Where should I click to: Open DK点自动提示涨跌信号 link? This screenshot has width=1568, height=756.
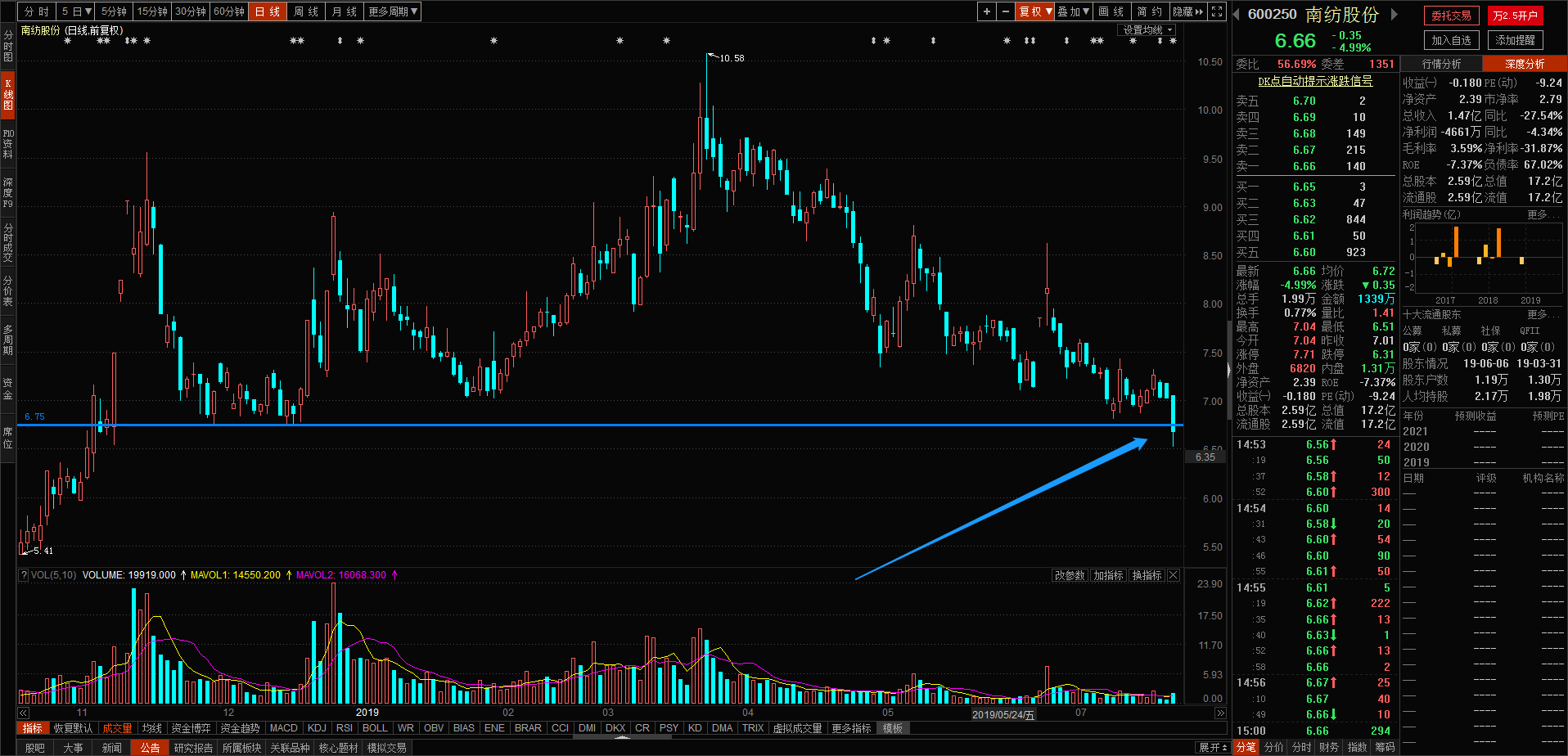tap(1315, 81)
